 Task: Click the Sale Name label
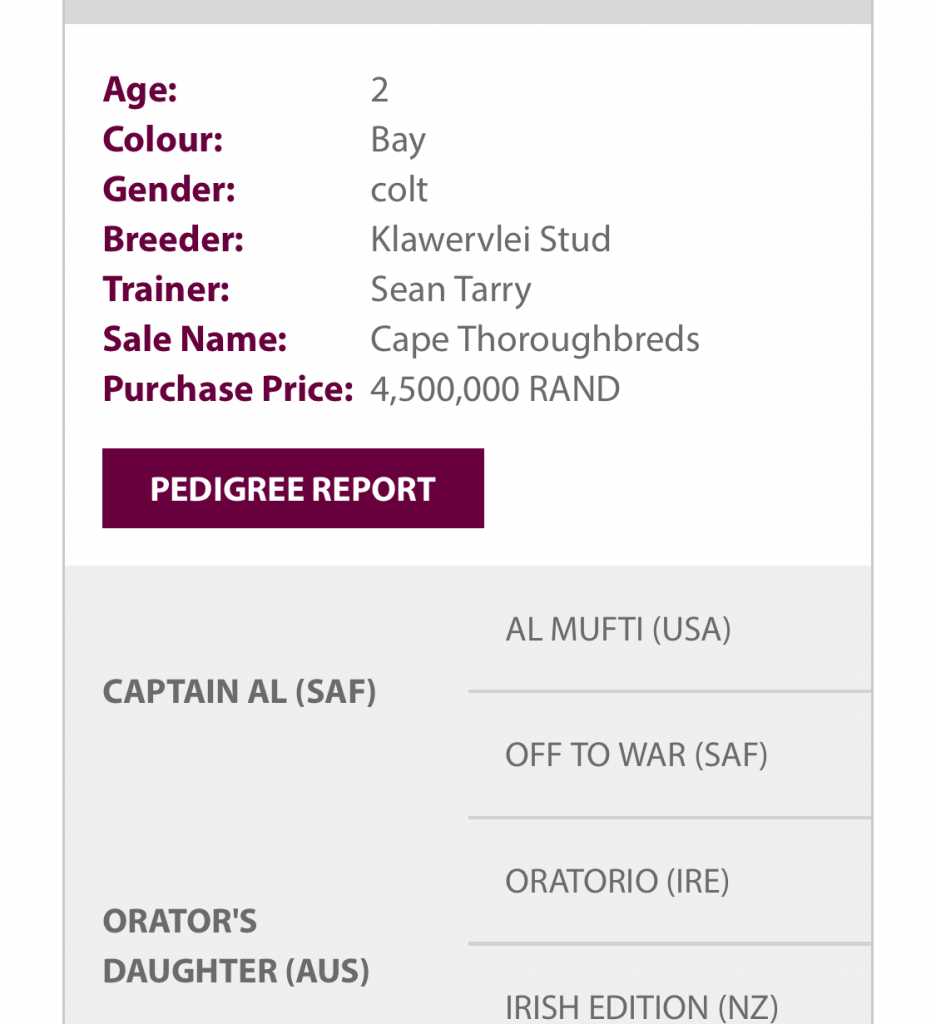[195, 339]
